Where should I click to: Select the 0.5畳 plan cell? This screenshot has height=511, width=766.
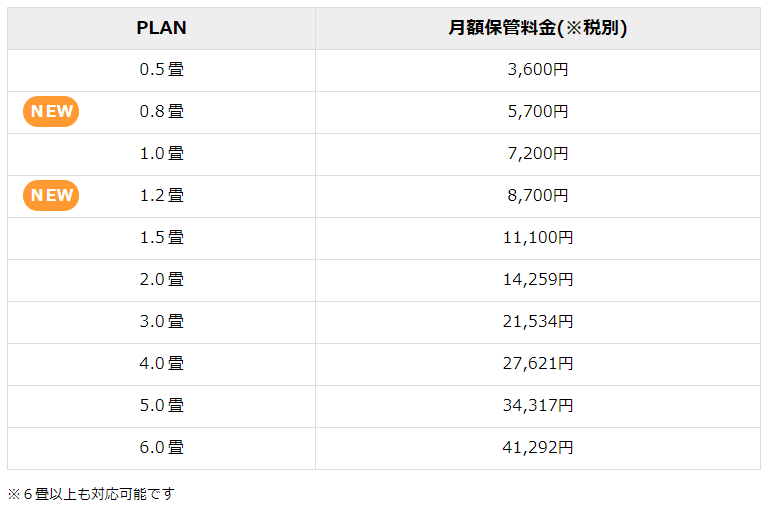(161, 70)
